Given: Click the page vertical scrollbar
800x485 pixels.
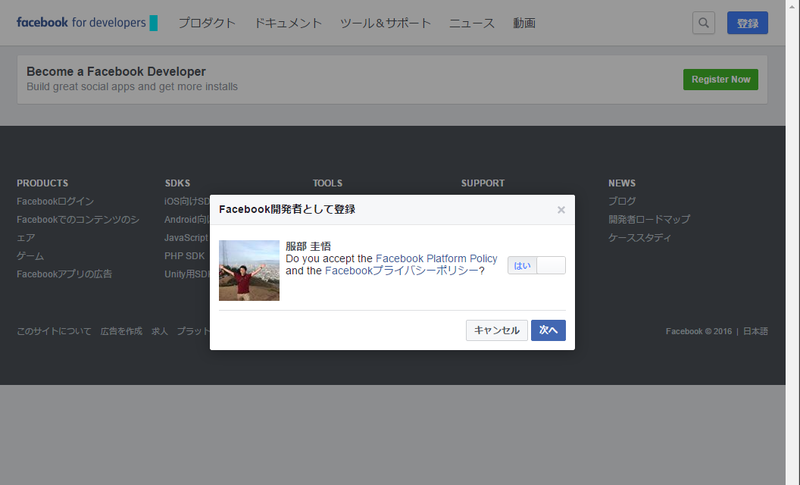Looking at the screenshot, I should [793, 242].
